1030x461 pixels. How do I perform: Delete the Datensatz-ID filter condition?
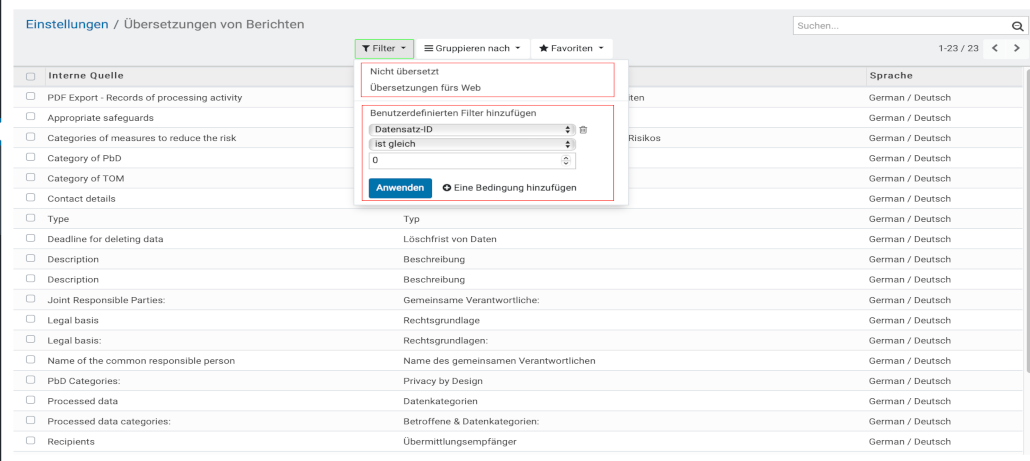[x=584, y=130]
